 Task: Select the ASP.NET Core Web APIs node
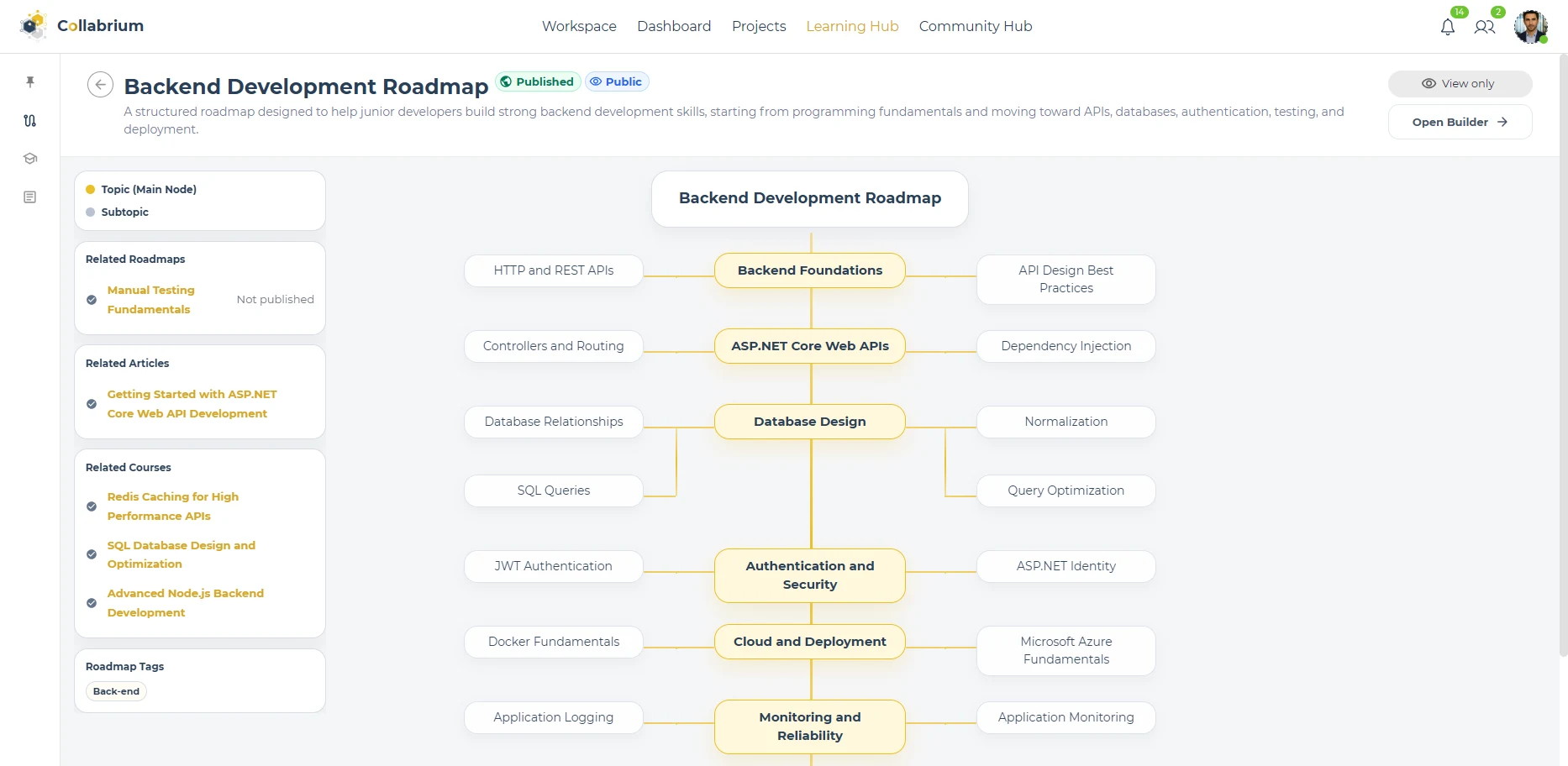click(x=810, y=346)
